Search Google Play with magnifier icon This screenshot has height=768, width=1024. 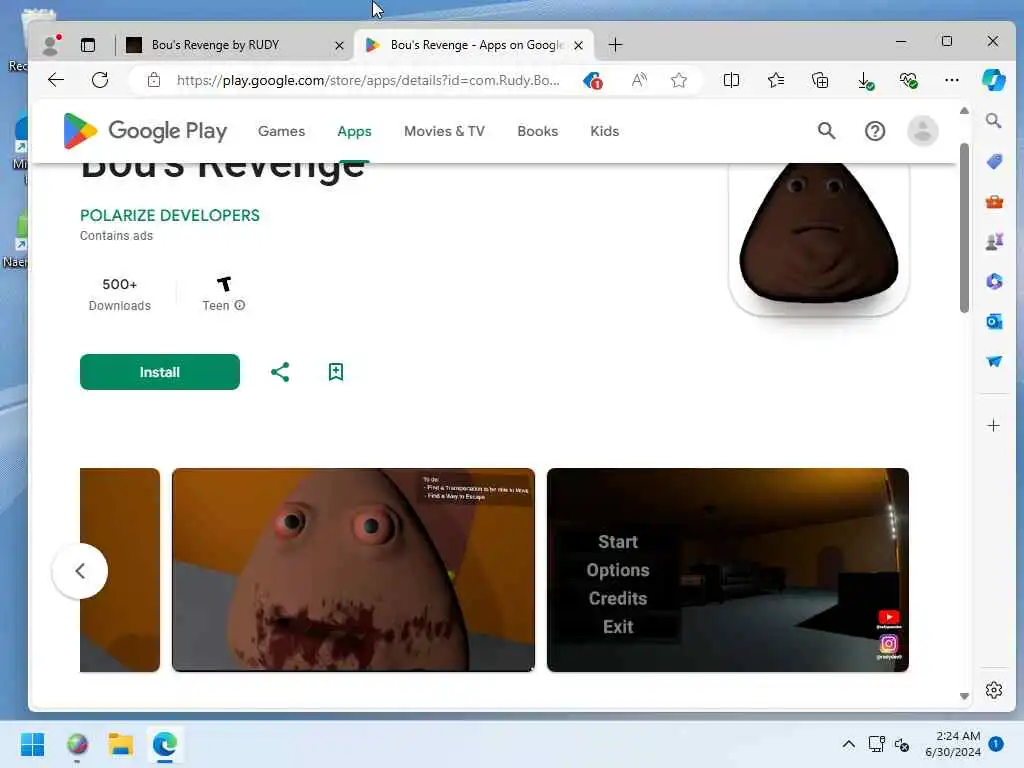827,131
